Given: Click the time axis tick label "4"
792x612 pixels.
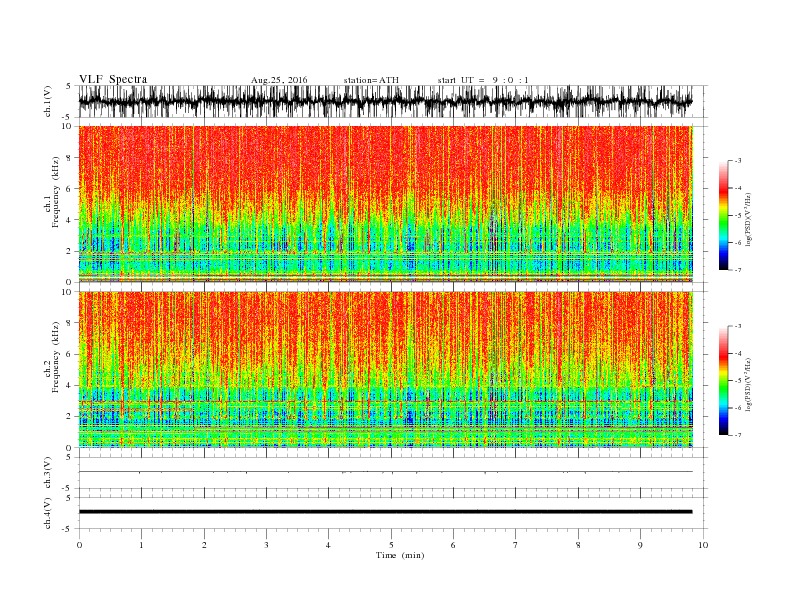Looking at the screenshot, I should point(328,545).
